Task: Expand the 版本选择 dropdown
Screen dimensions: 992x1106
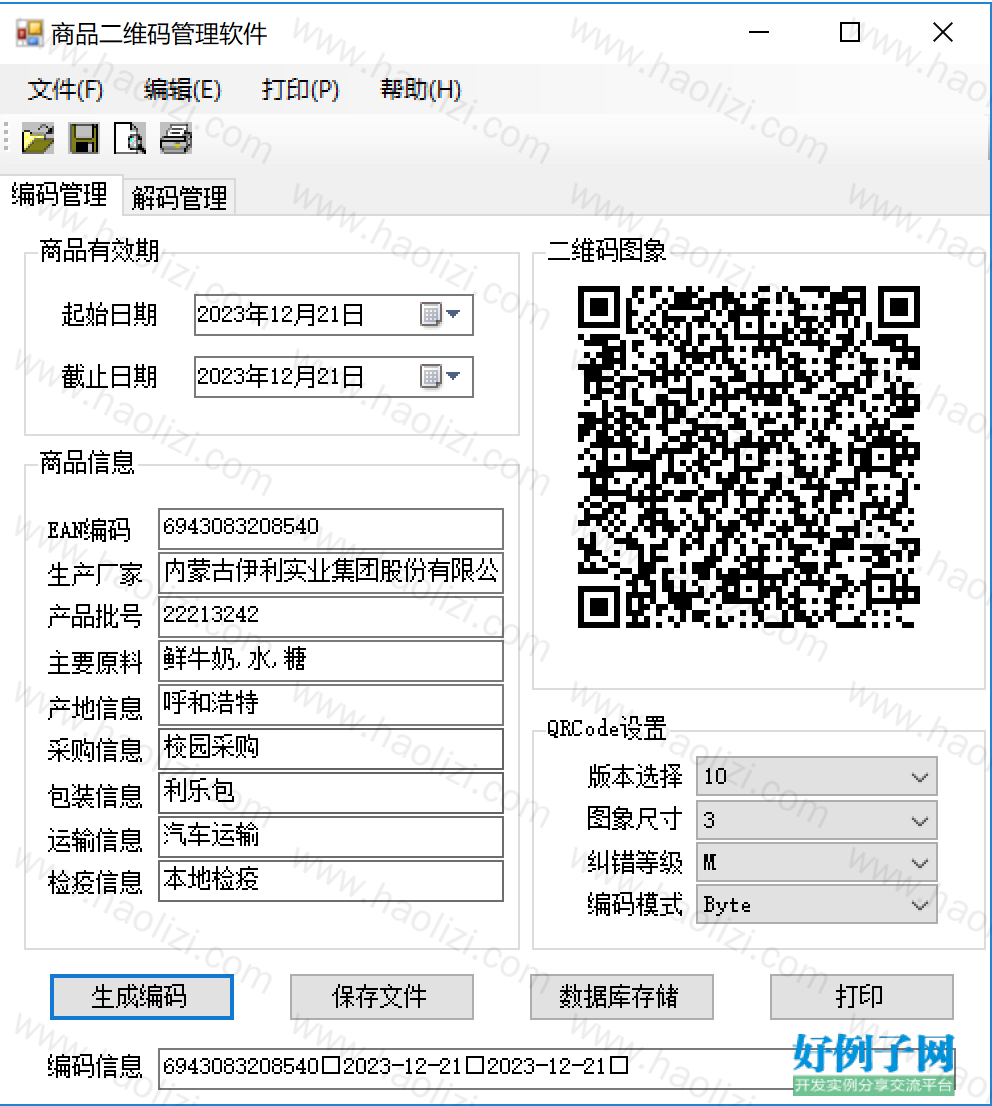Action: [x=919, y=777]
